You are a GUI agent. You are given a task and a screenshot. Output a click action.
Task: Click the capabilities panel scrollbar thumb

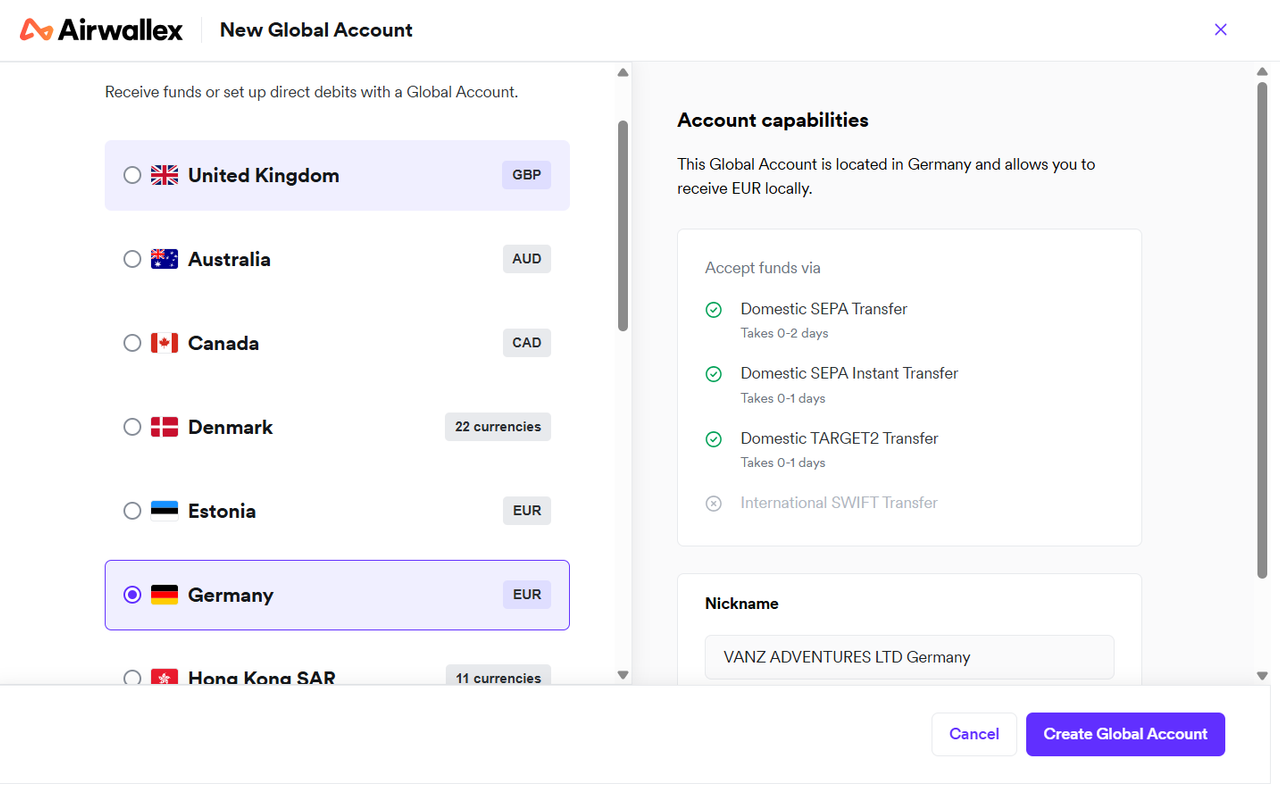click(1262, 330)
